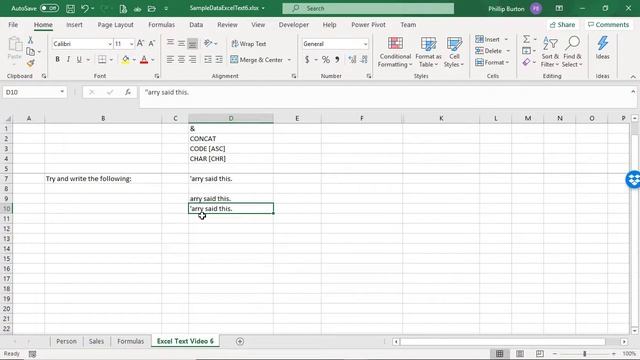
Task: Open the Borders button
Action: pyautogui.click(x=102, y=60)
